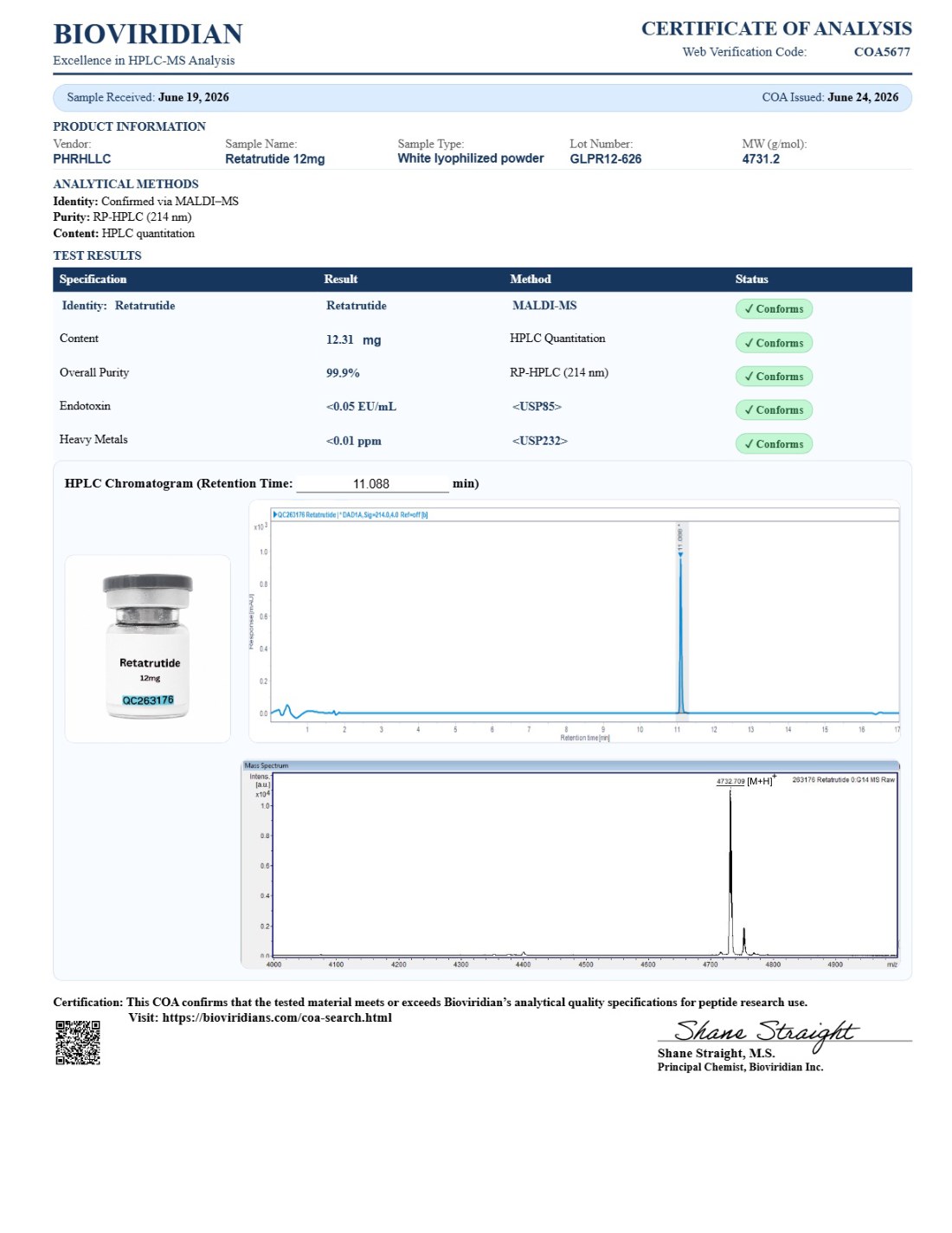Select White lyophilized powder sample type

click(x=471, y=158)
